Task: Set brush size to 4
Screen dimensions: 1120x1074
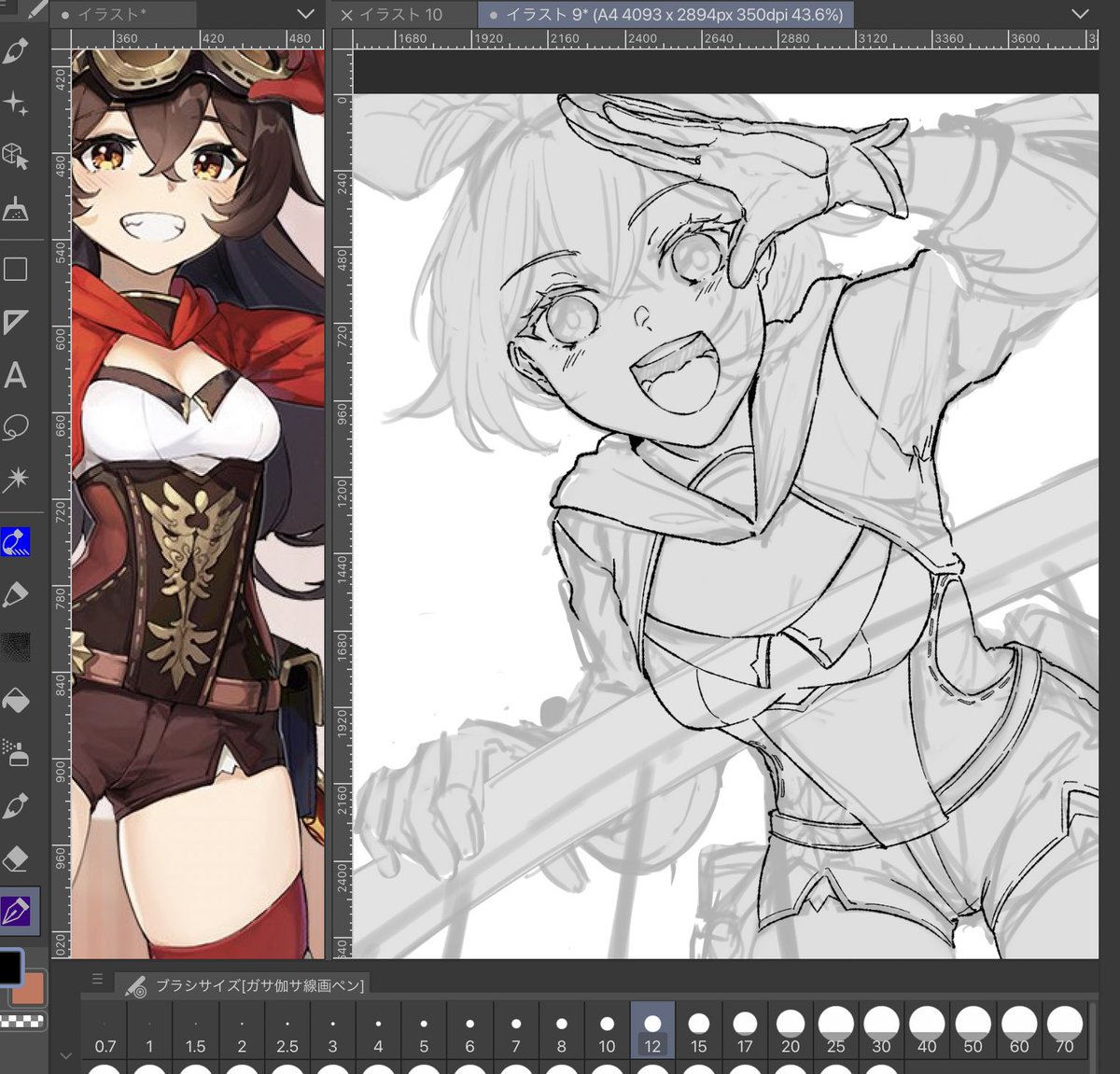Action: (x=378, y=1031)
